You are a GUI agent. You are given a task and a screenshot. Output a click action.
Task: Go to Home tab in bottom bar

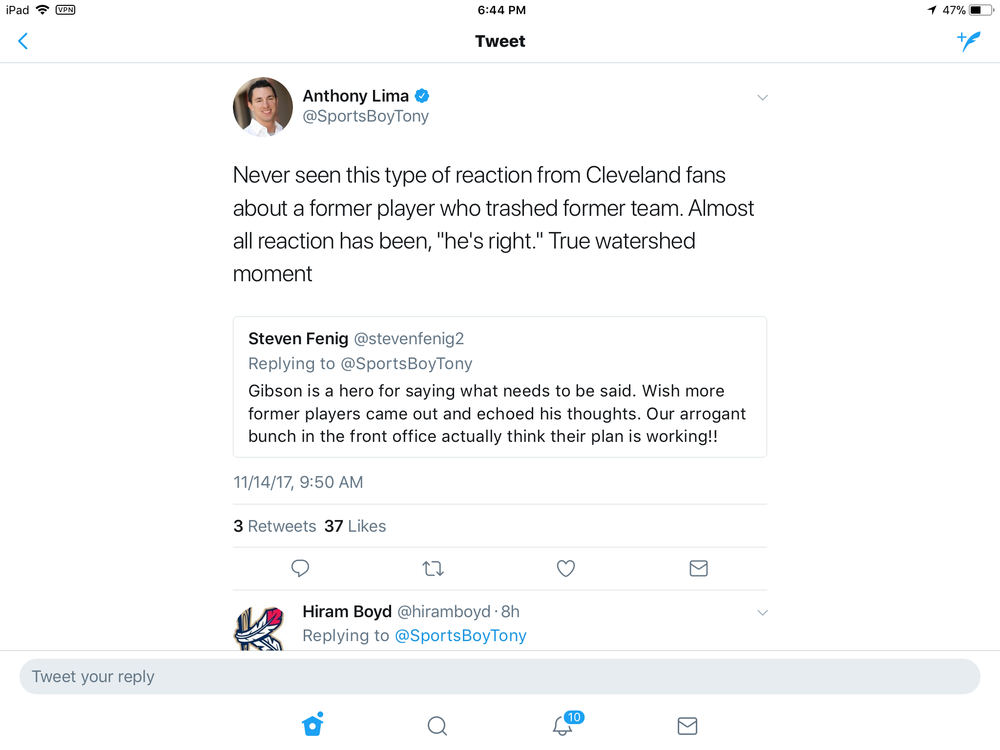tap(312, 724)
